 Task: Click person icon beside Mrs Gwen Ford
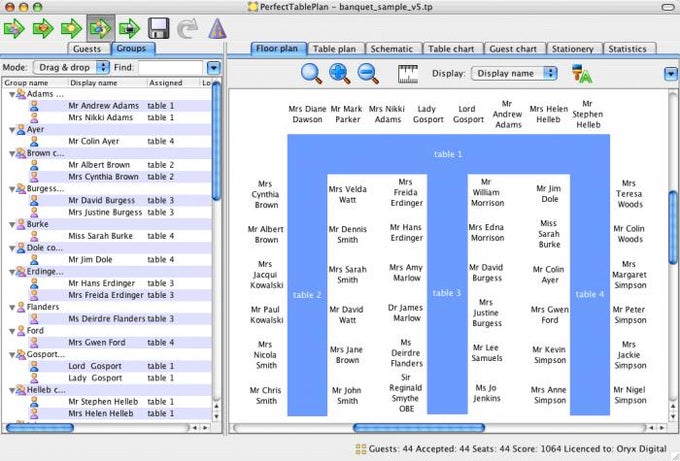click(34, 343)
